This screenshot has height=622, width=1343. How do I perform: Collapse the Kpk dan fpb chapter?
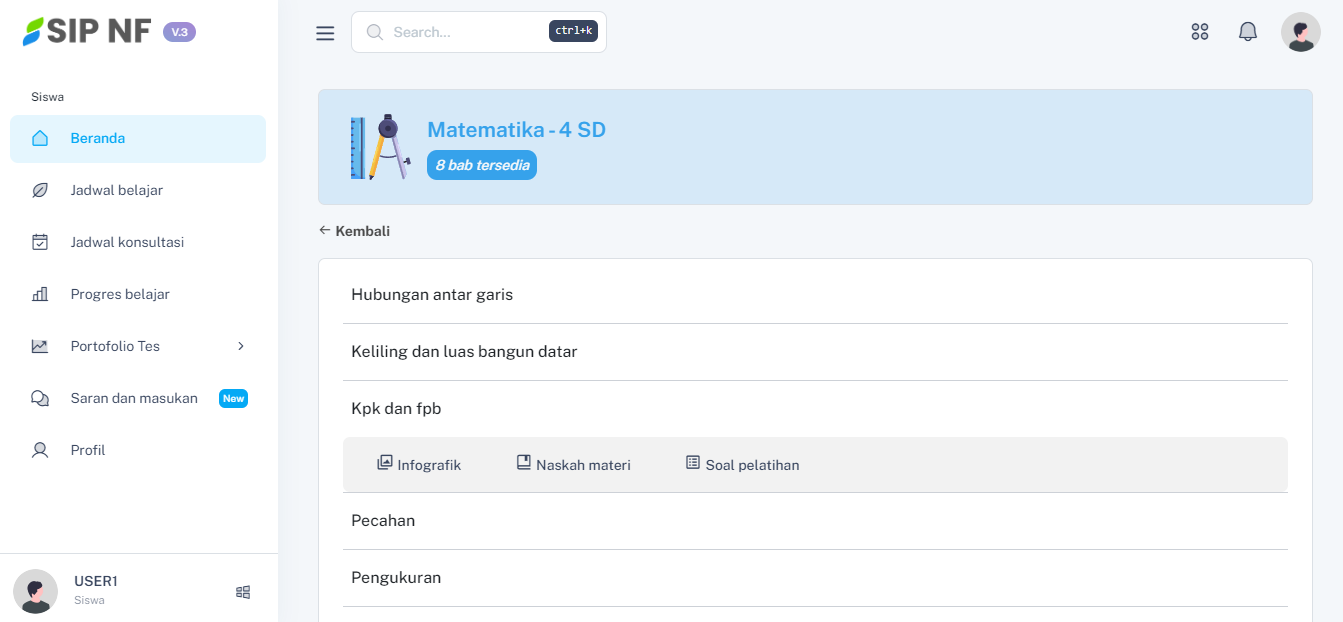396,409
